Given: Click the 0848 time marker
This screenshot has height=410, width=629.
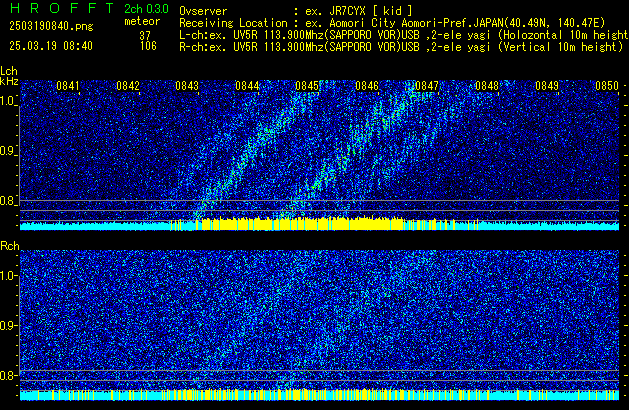Looking at the screenshot, I should click(x=487, y=86).
